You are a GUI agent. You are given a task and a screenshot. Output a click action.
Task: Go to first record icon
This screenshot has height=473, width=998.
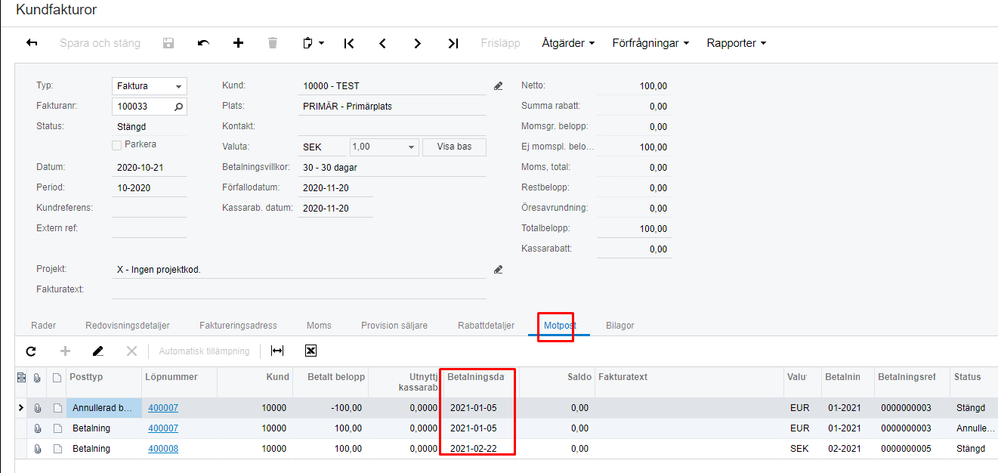[349, 43]
